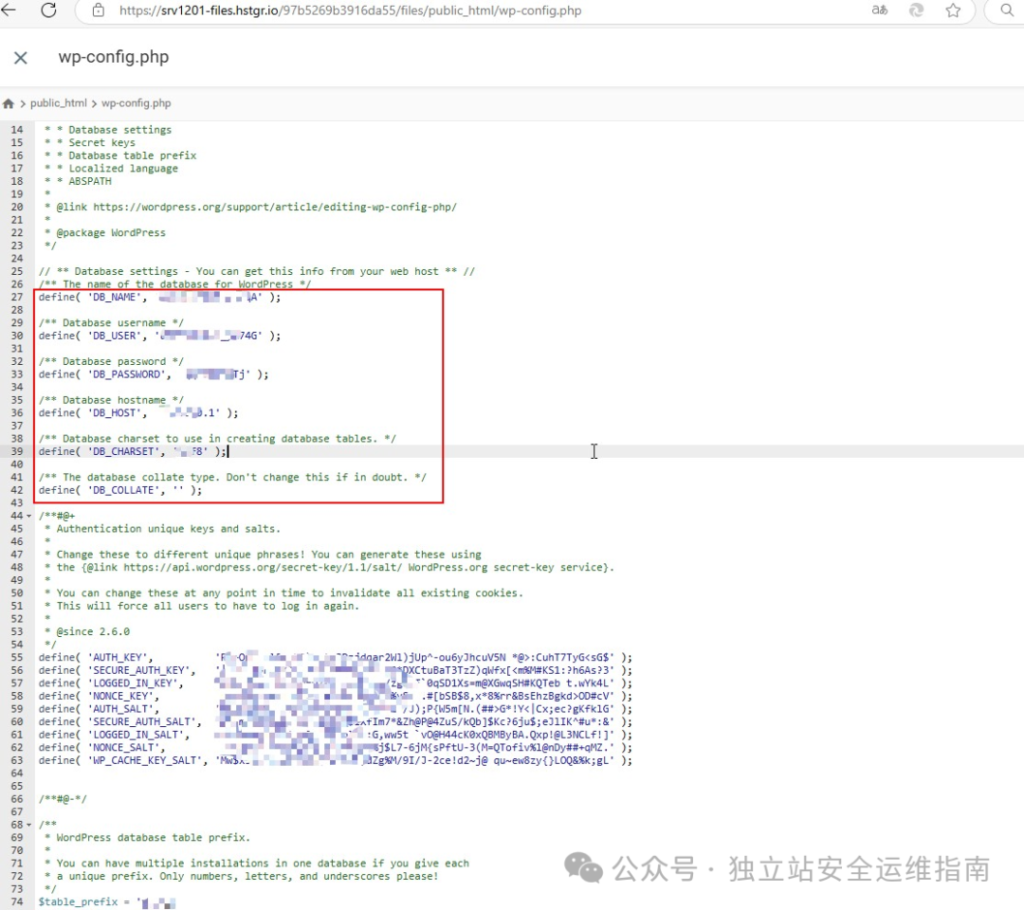Go to home folder breadcrumb icon
The width and height of the screenshot is (1024, 910).
tap(8, 103)
